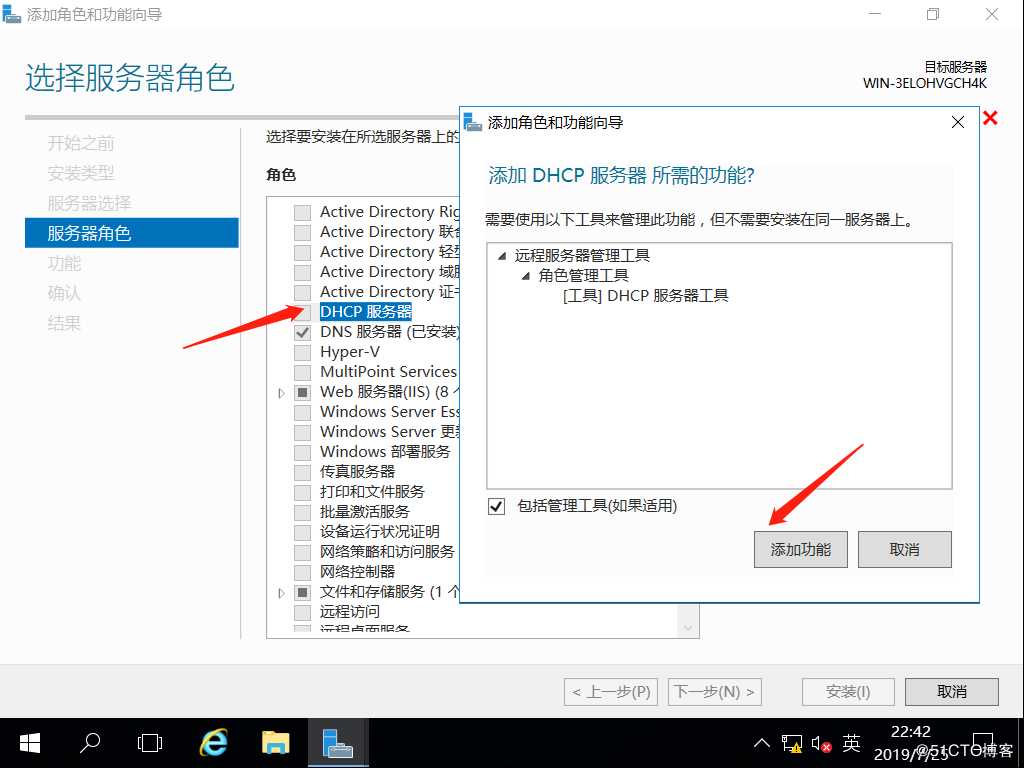
Task: Toggle 包括管理工具(如果适用) checkbox
Action: click(496, 506)
